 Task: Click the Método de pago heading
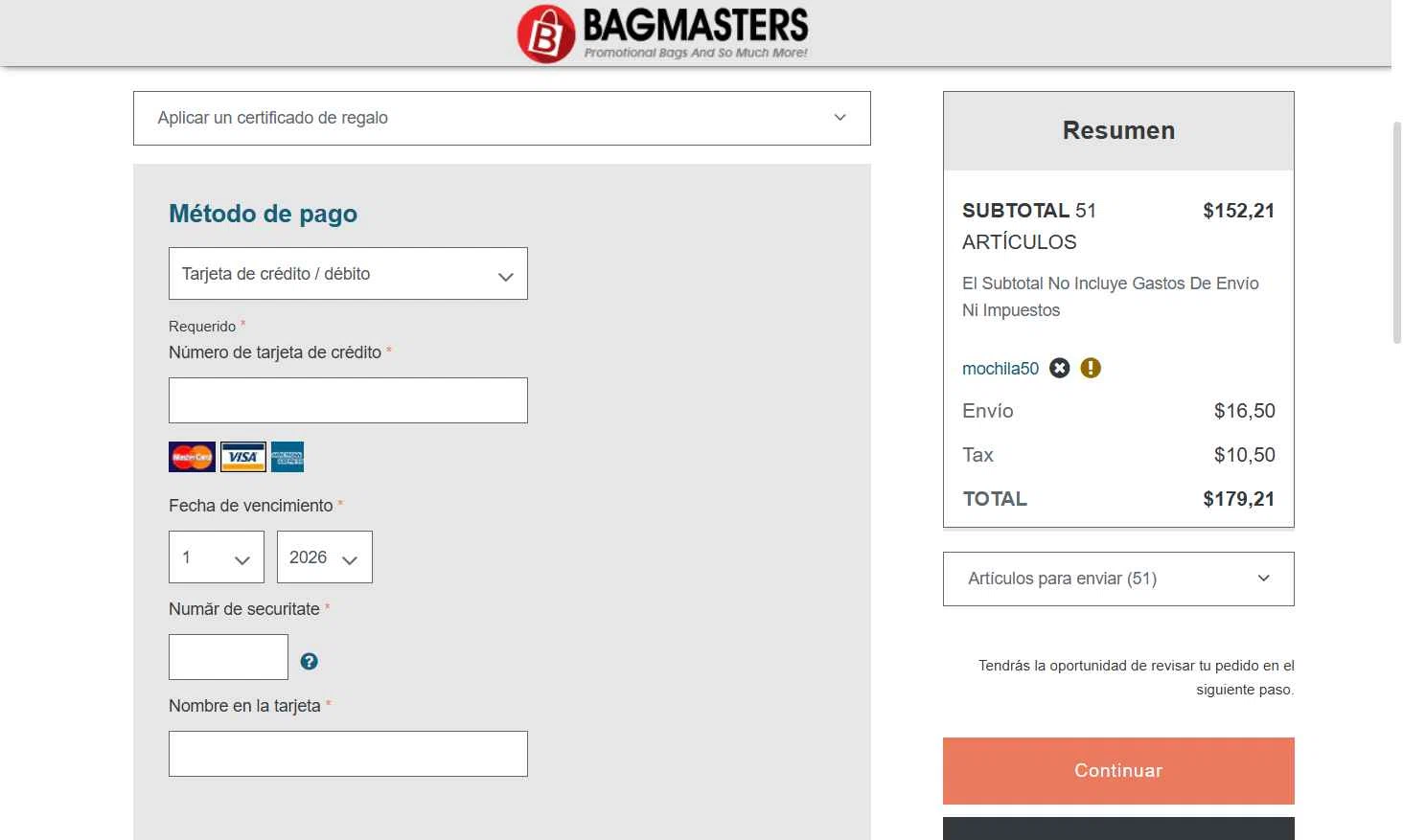pyautogui.click(x=263, y=214)
